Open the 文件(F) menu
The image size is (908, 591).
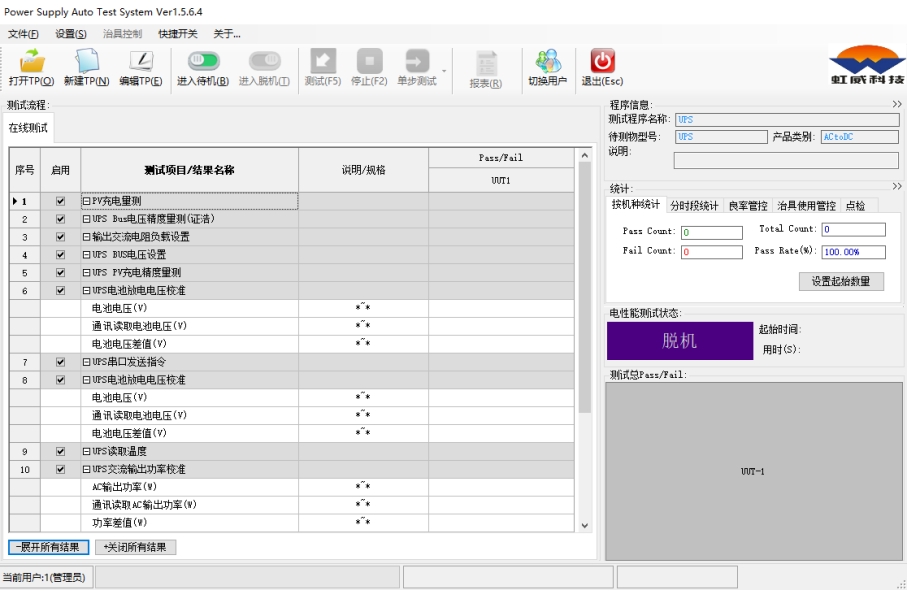point(23,34)
